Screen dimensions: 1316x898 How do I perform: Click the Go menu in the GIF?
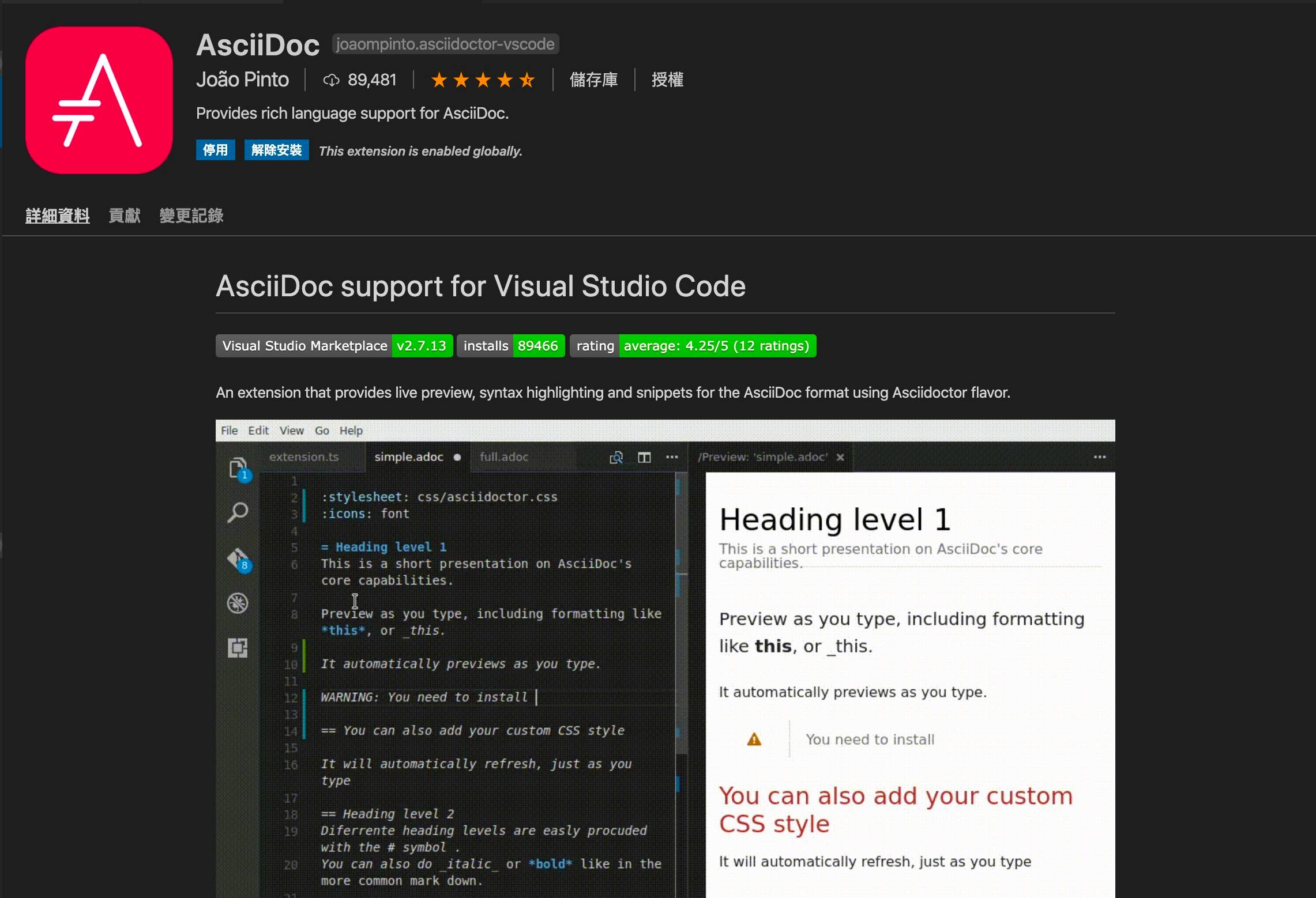(x=322, y=431)
